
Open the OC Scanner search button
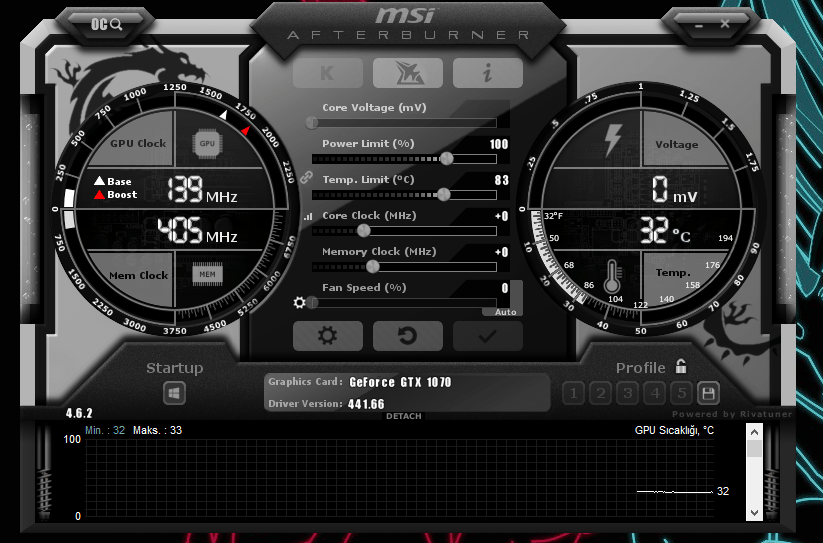tap(107, 24)
